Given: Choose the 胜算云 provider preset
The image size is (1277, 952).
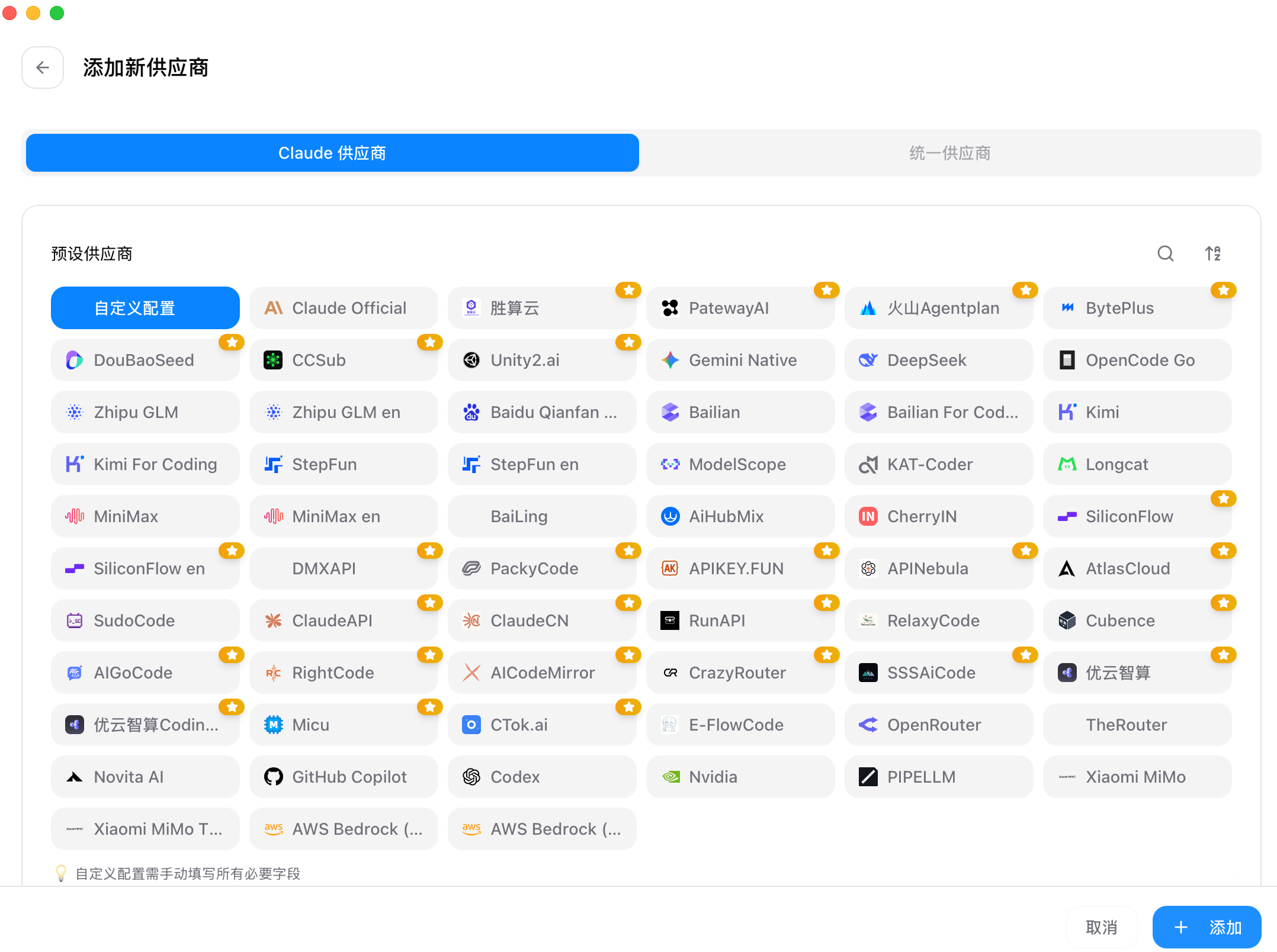Looking at the screenshot, I should (542, 308).
